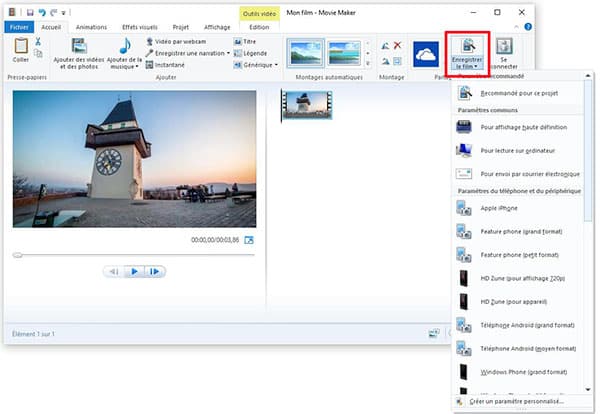The height and width of the screenshot is (414, 600).
Task: Click the rotate left icon in Montage group
Action: (386, 46)
